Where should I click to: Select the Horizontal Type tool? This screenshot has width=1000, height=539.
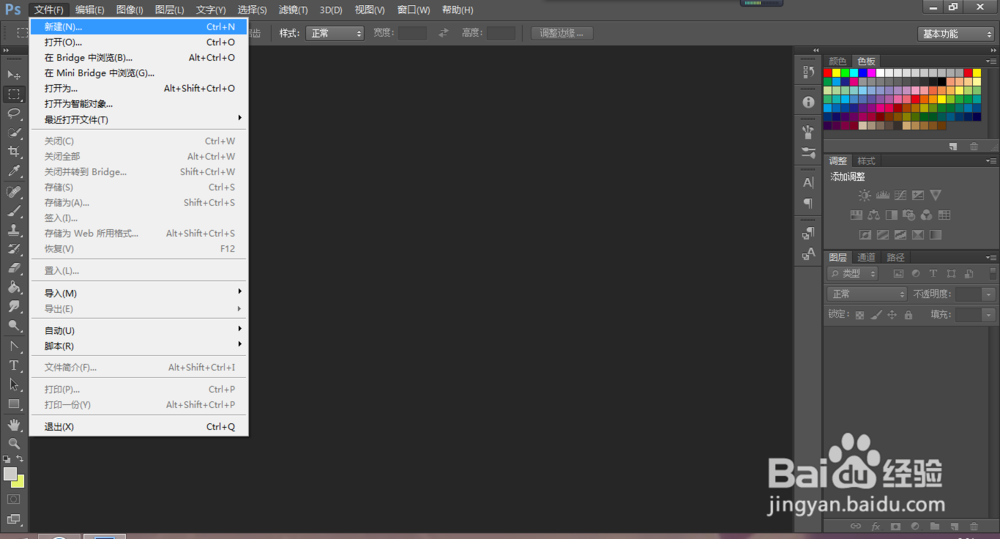tap(13, 365)
